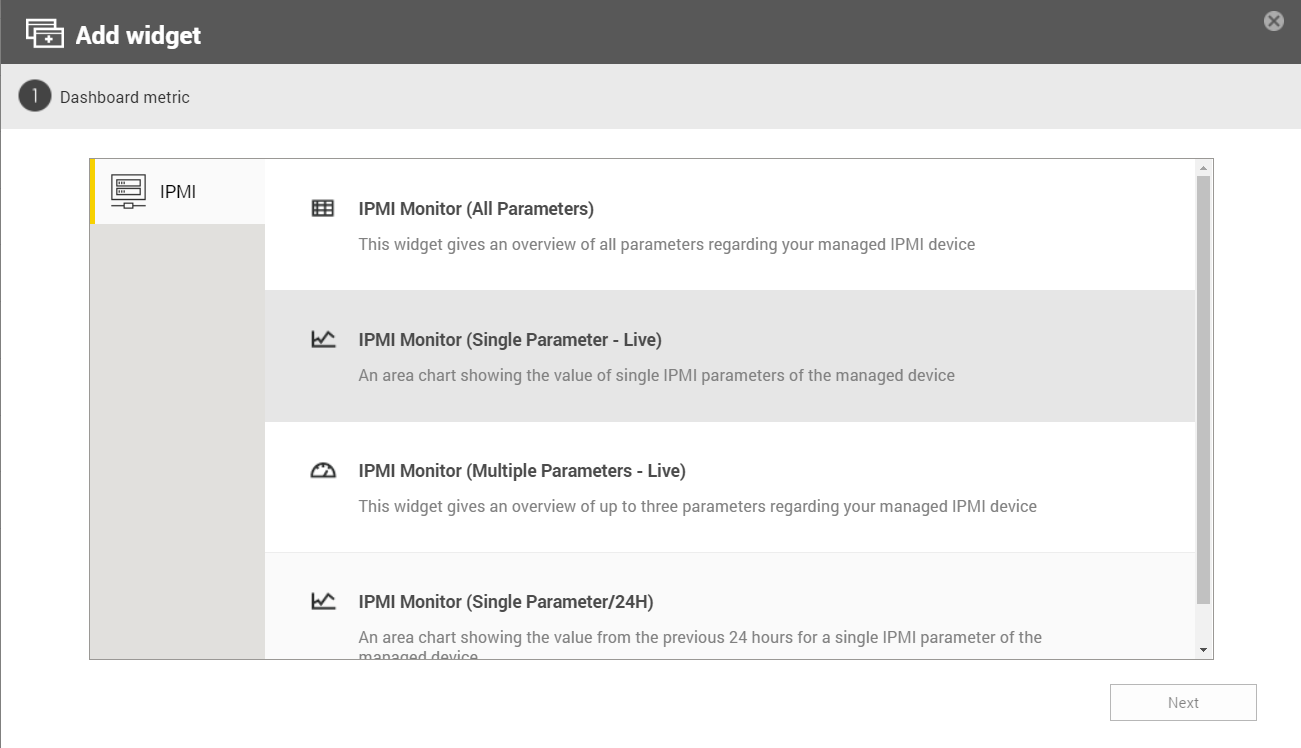This screenshot has width=1301, height=748.
Task: Click the widget list scrollbar thumb
Action: (1203, 390)
